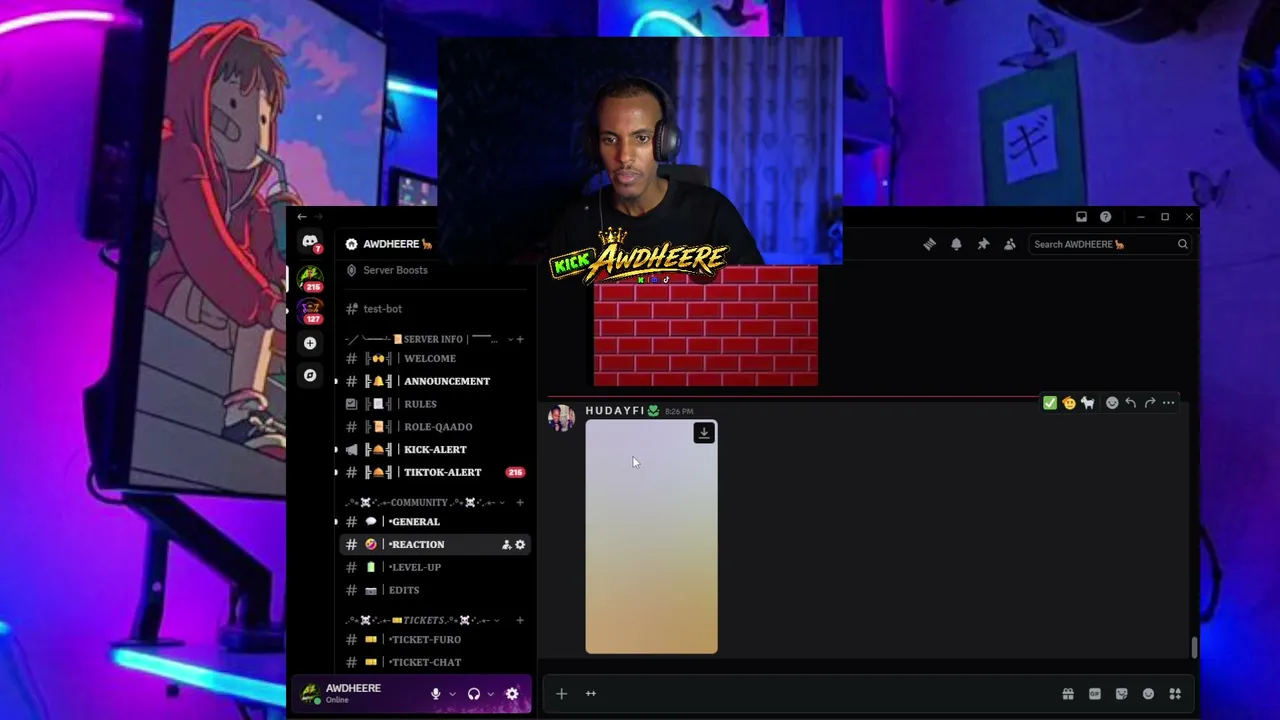Open the Threads icon in channel header
Viewport: 1280px width, 720px height.
929,244
